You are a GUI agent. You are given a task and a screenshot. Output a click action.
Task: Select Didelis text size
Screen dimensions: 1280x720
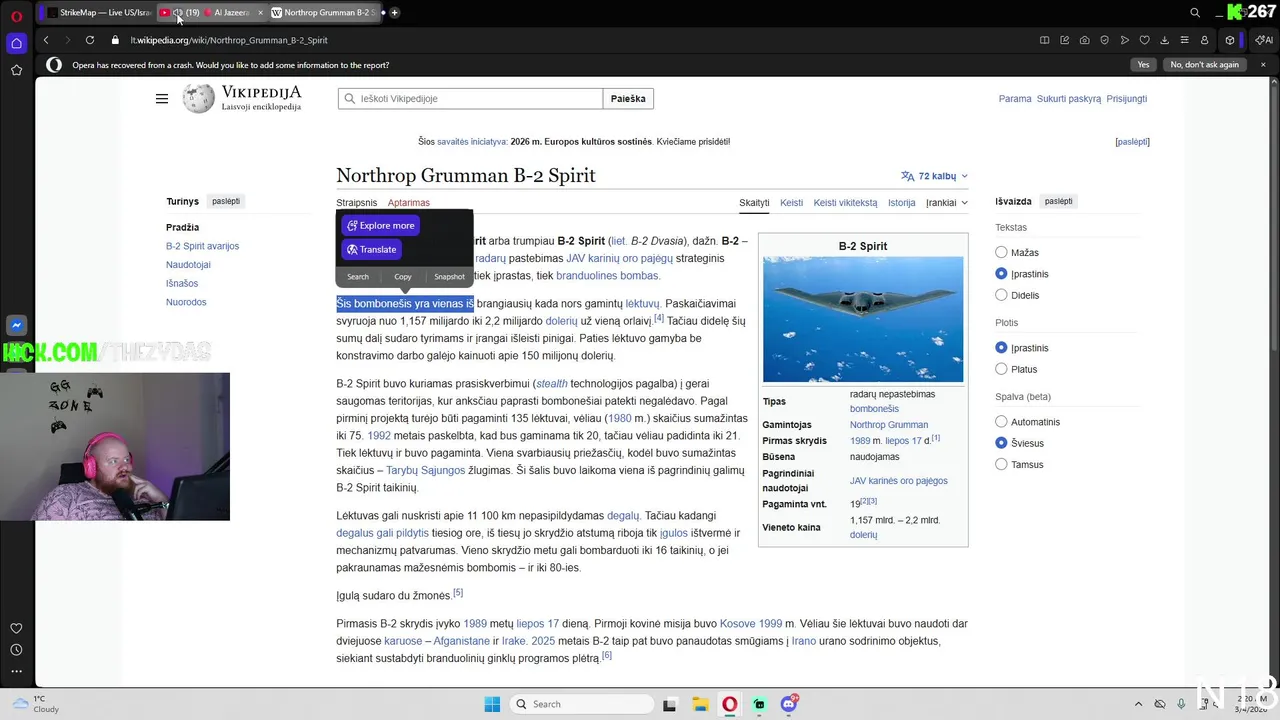[x=1001, y=295]
